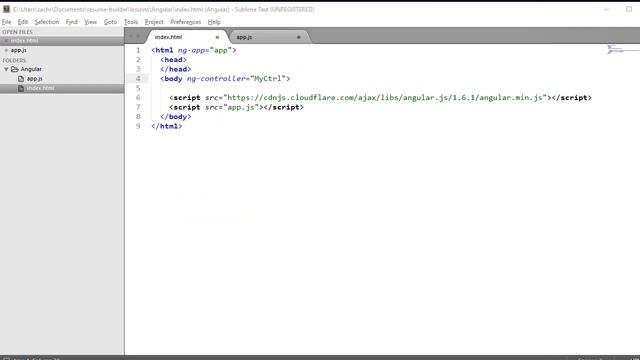
Task: Open the File menu
Action: [7, 22]
